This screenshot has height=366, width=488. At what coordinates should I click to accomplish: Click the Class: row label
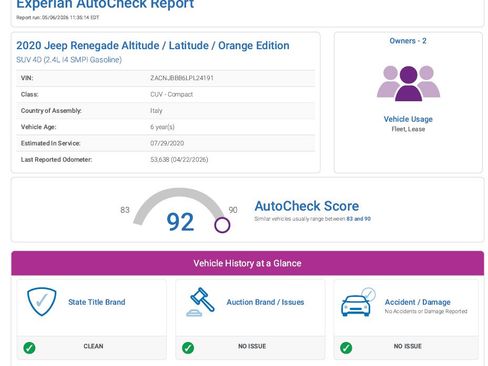(x=30, y=94)
